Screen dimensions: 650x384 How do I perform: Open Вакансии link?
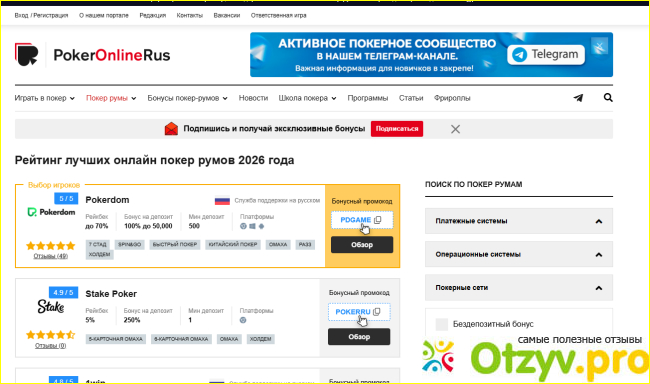pyautogui.click(x=227, y=15)
